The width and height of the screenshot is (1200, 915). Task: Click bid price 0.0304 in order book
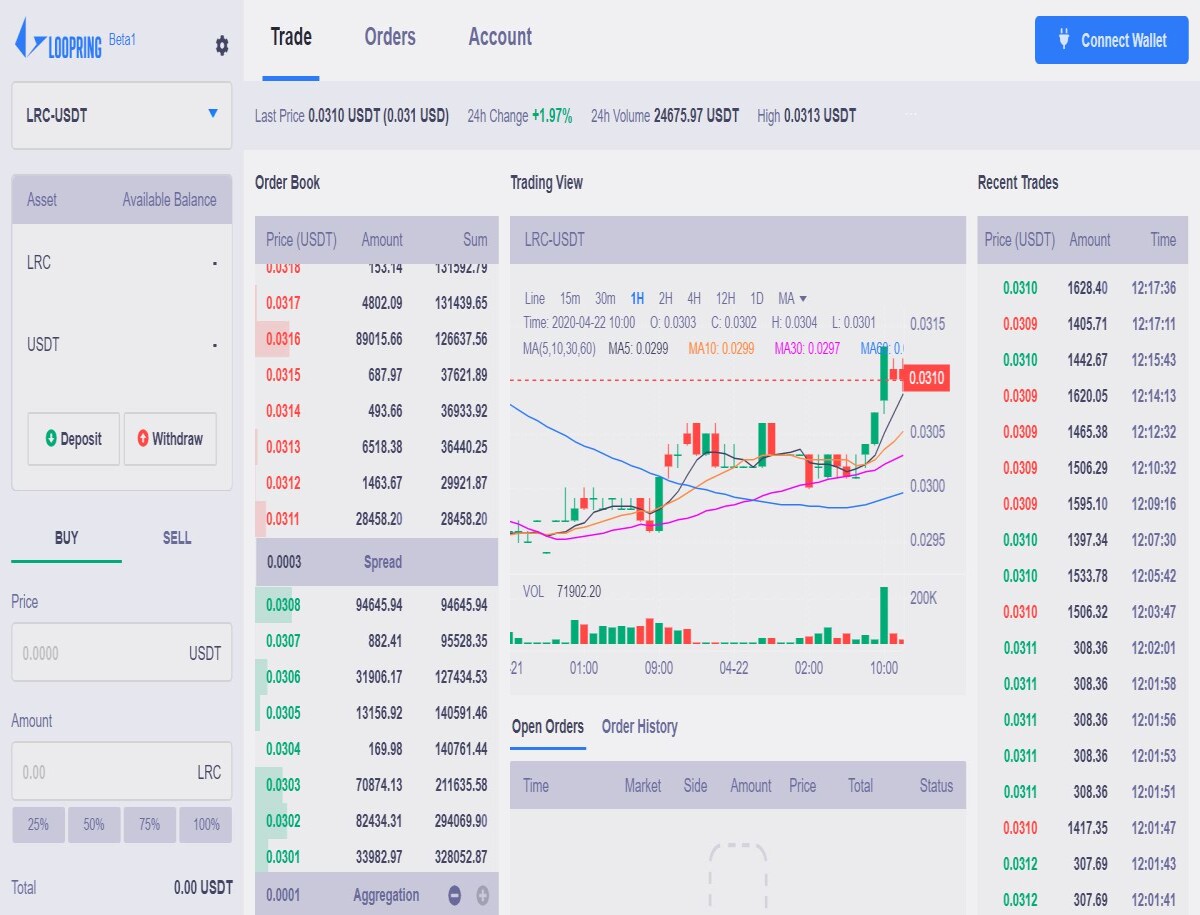point(283,749)
